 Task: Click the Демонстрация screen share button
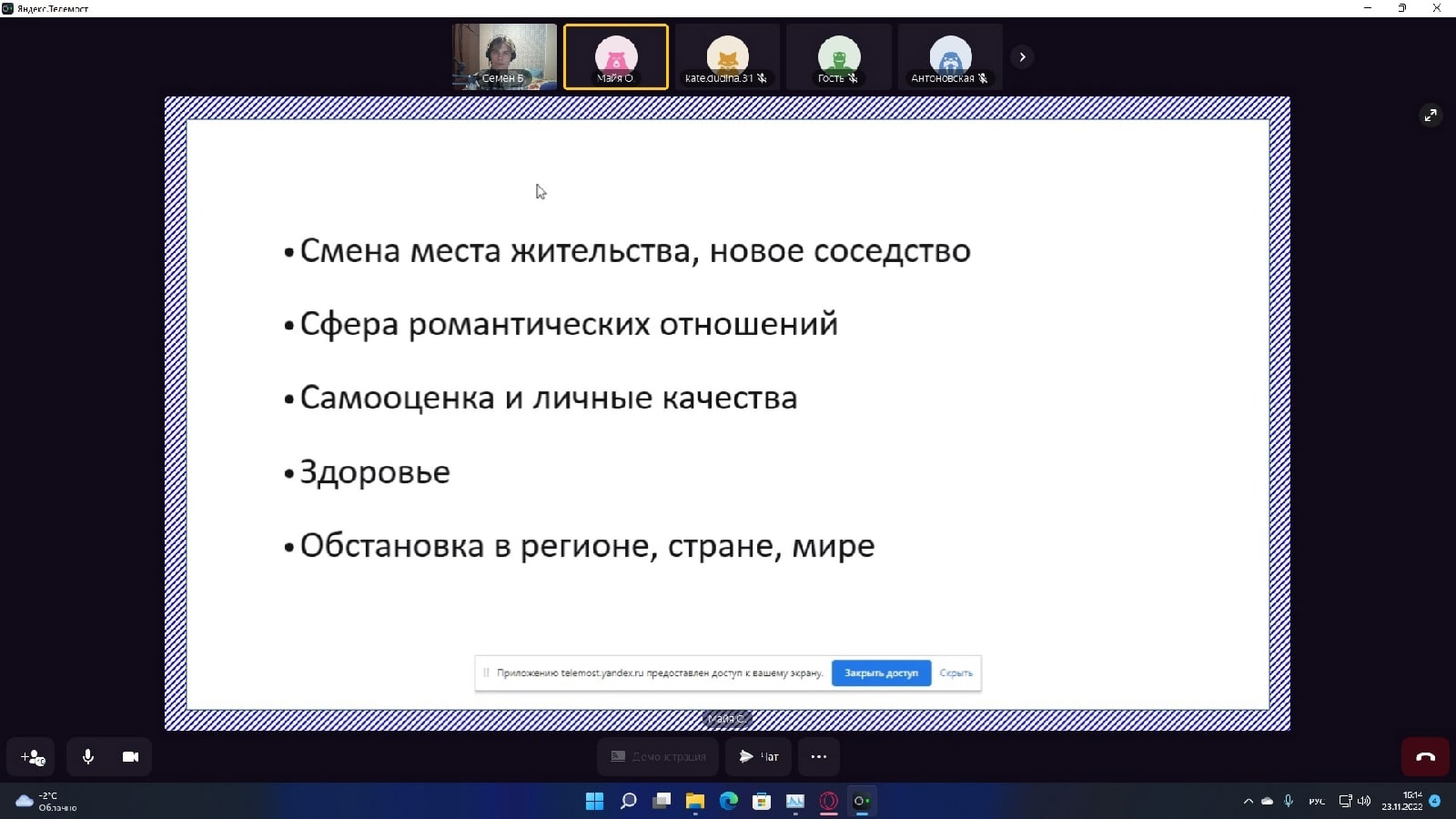[658, 757]
